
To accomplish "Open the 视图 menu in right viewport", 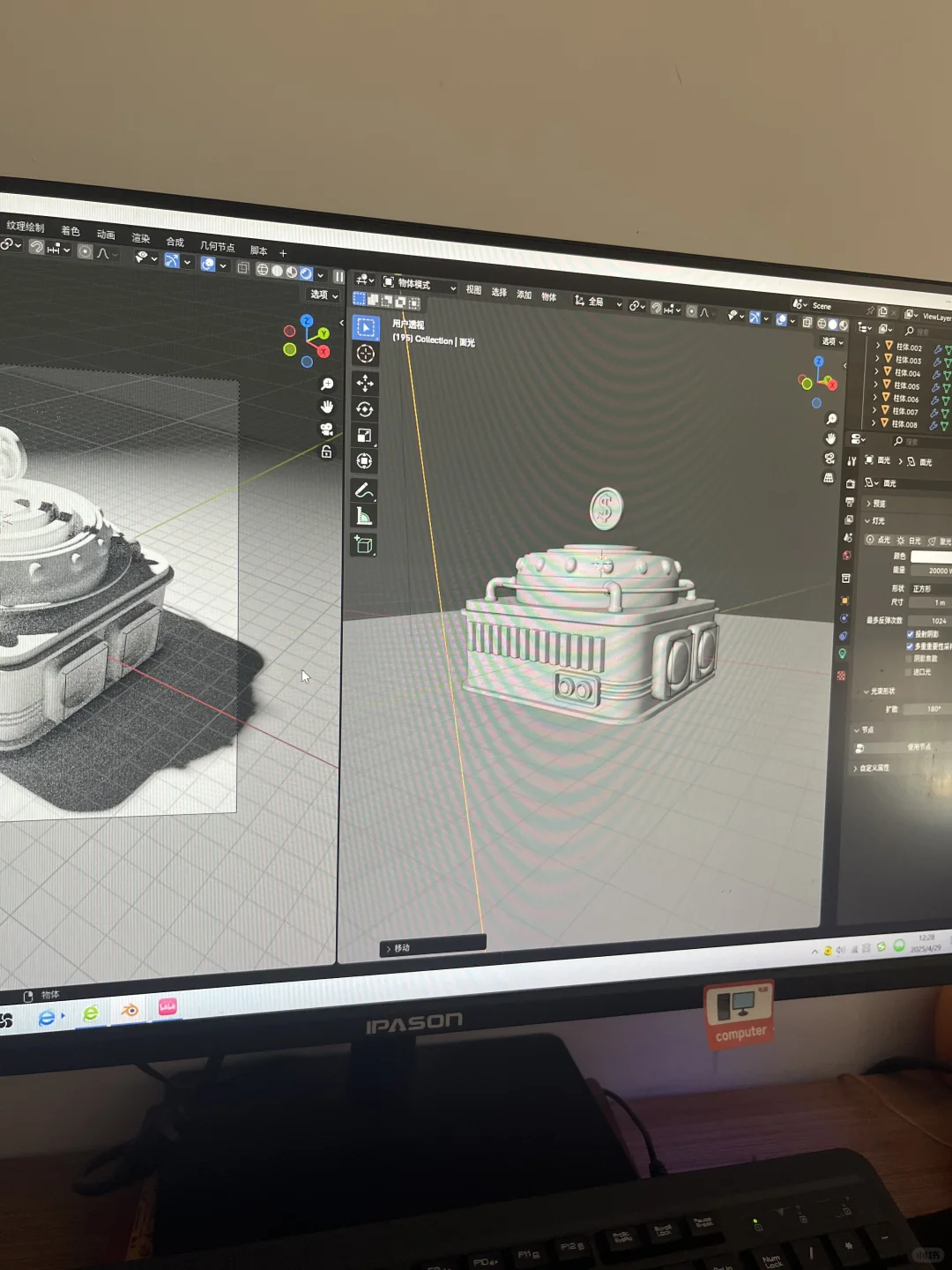I will point(473,290).
